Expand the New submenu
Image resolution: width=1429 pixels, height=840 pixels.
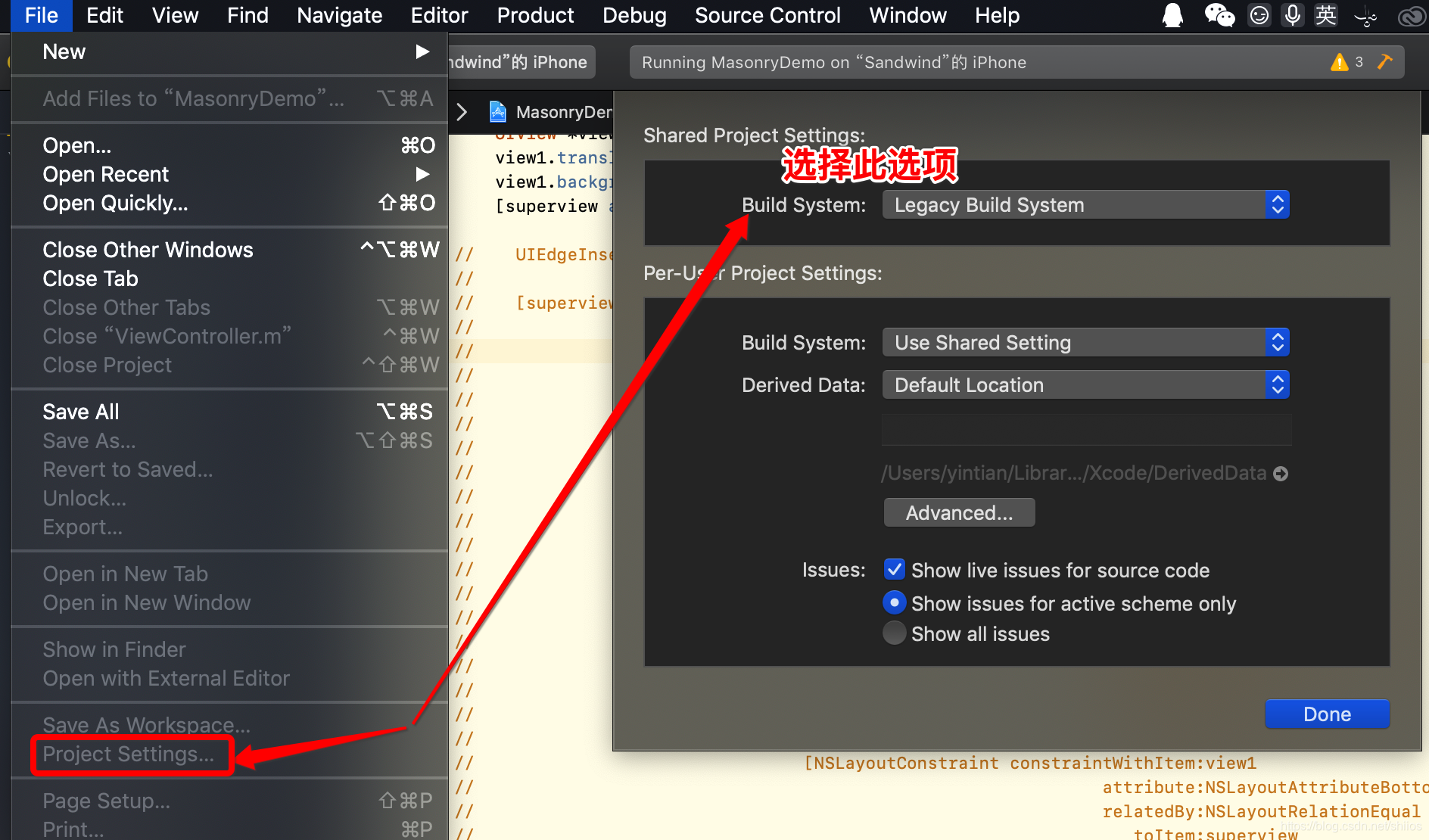230,51
